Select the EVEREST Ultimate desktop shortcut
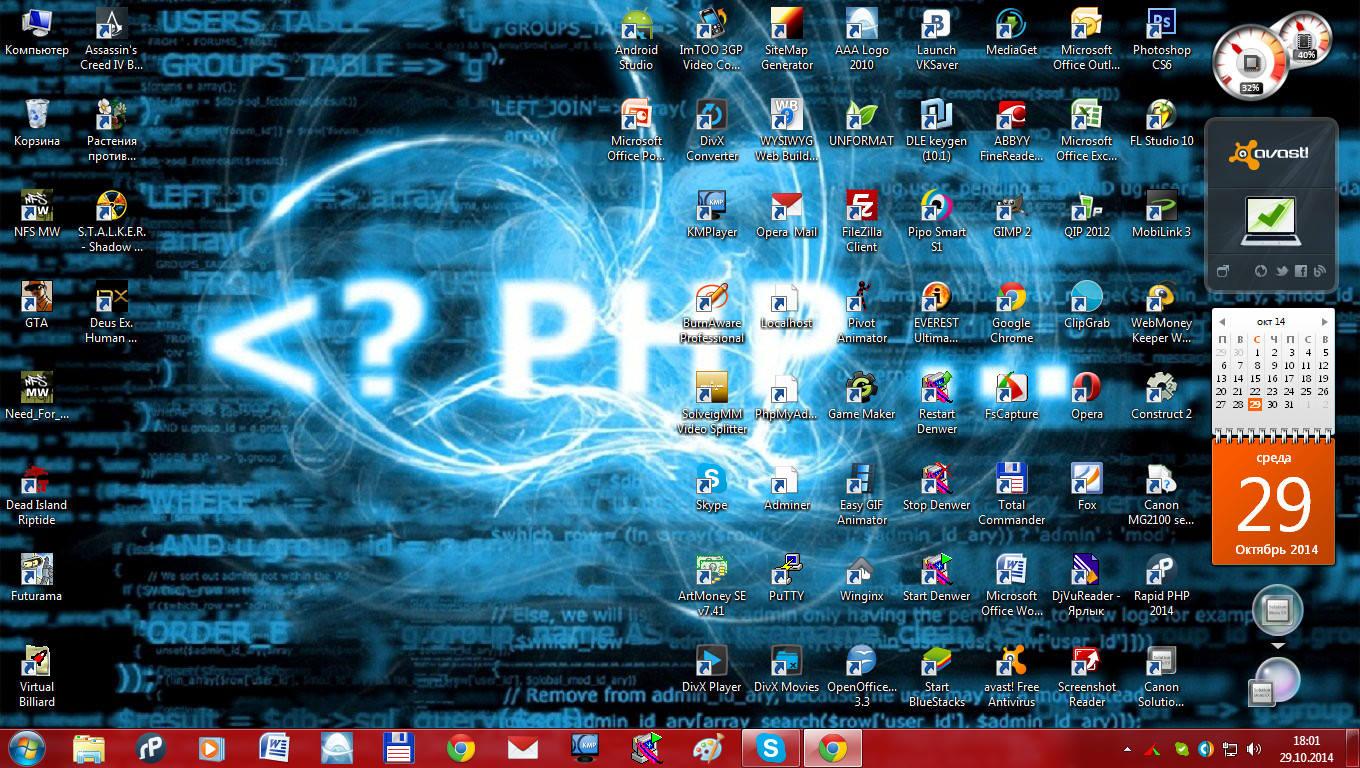 click(936, 313)
